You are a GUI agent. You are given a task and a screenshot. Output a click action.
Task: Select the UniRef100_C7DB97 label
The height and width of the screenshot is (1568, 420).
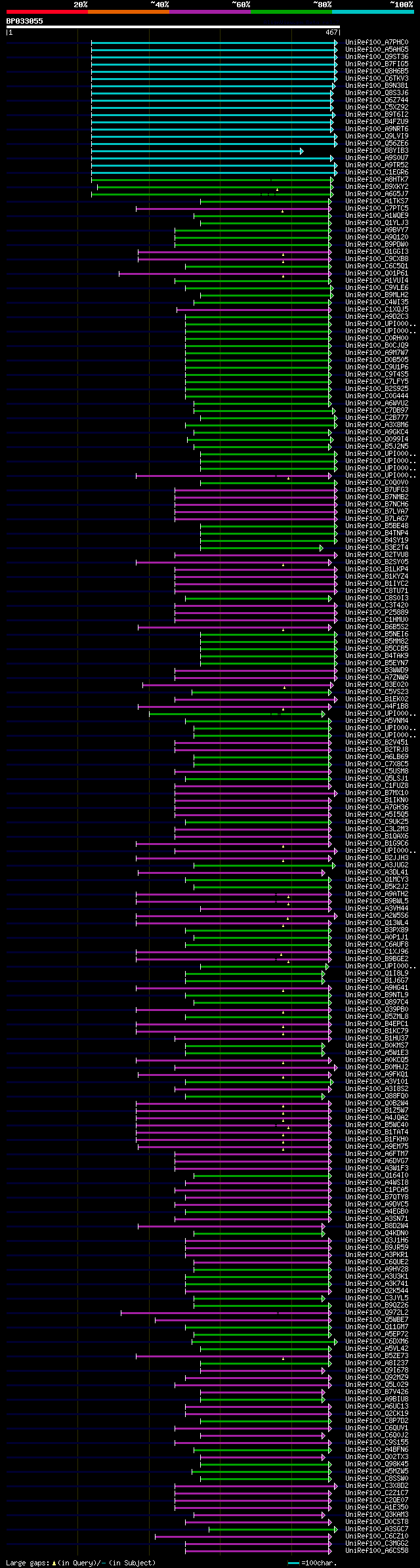(x=377, y=411)
